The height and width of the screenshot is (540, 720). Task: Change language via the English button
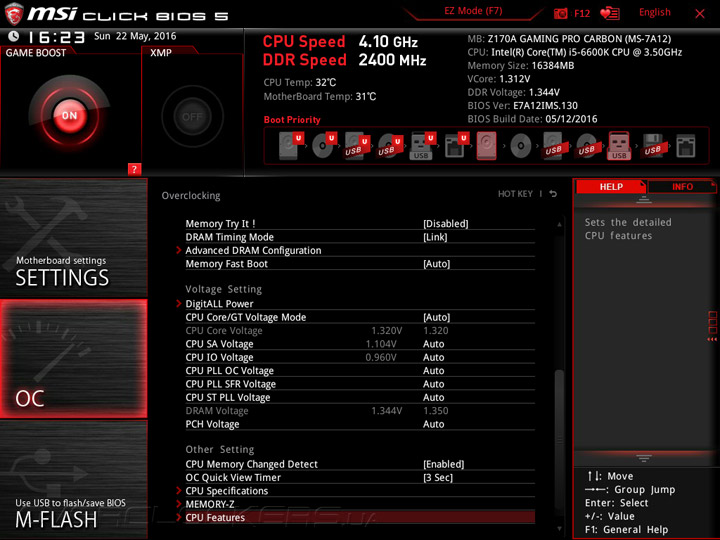pyautogui.click(x=655, y=12)
